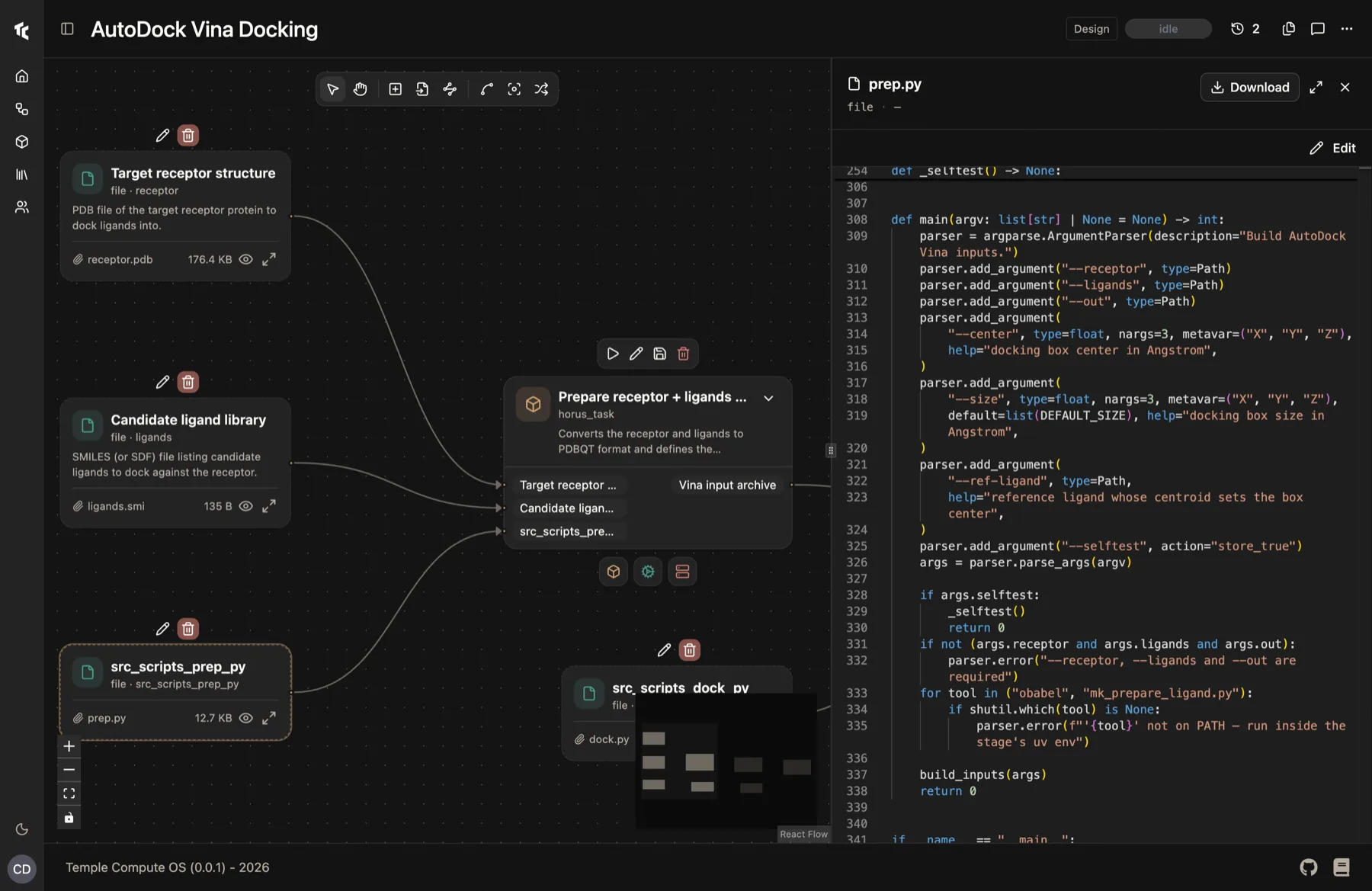Expand ligands.smi file view
1372x891 pixels.
click(x=269, y=506)
